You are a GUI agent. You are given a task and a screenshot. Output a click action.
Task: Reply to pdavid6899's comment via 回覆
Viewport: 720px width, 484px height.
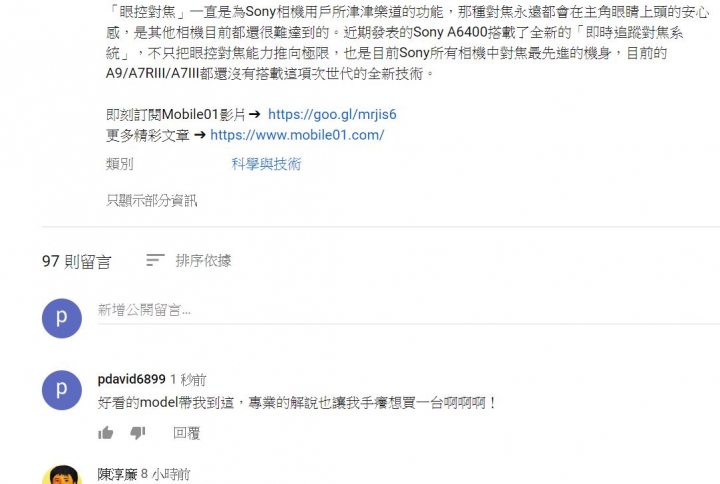(x=186, y=433)
